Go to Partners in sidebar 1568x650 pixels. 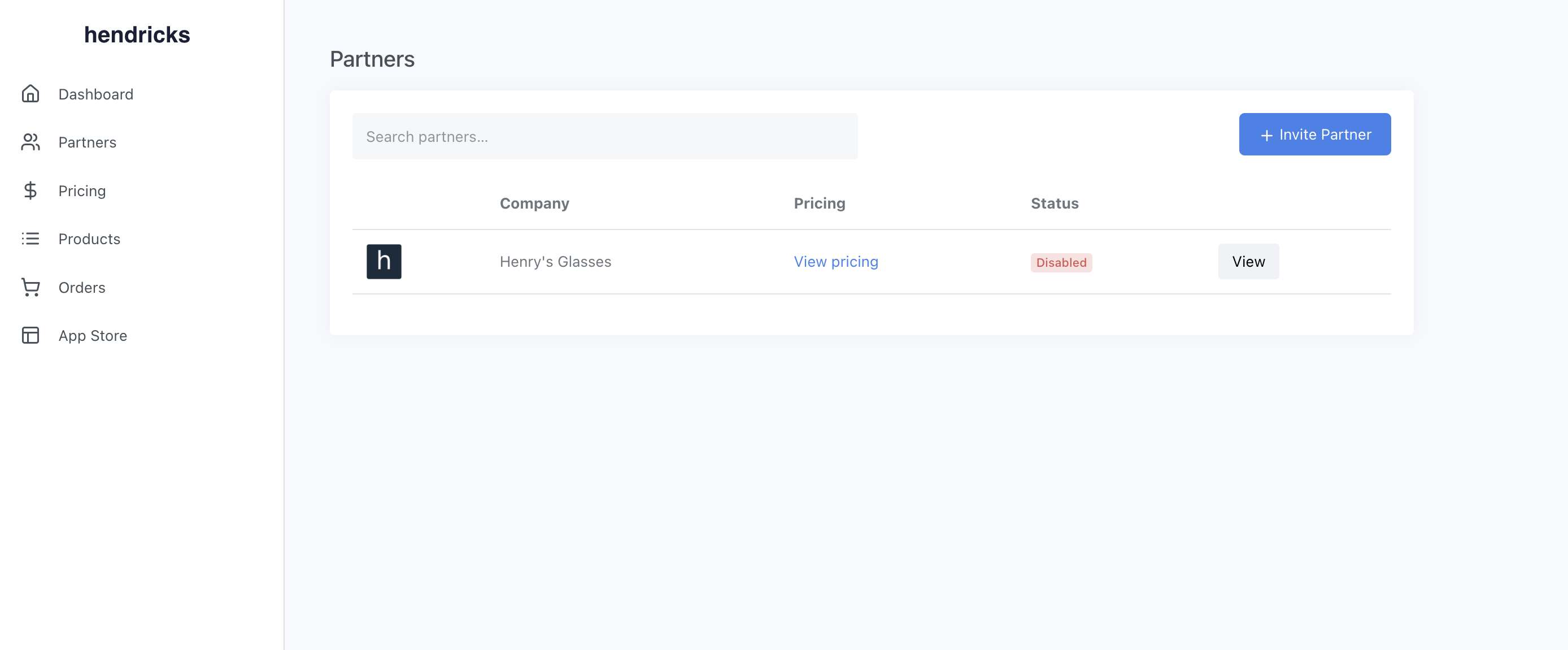(x=87, y=142)
